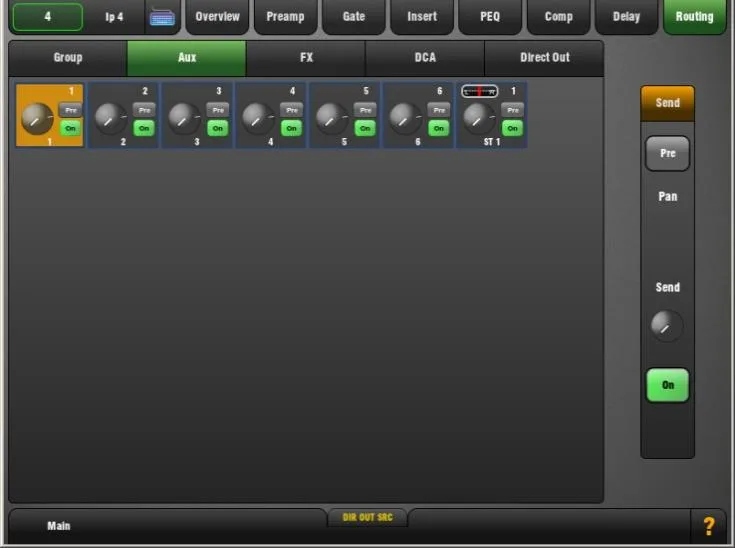735x548 pixels.
Task: Switch Aux 2 send On button
Action: 144,128
